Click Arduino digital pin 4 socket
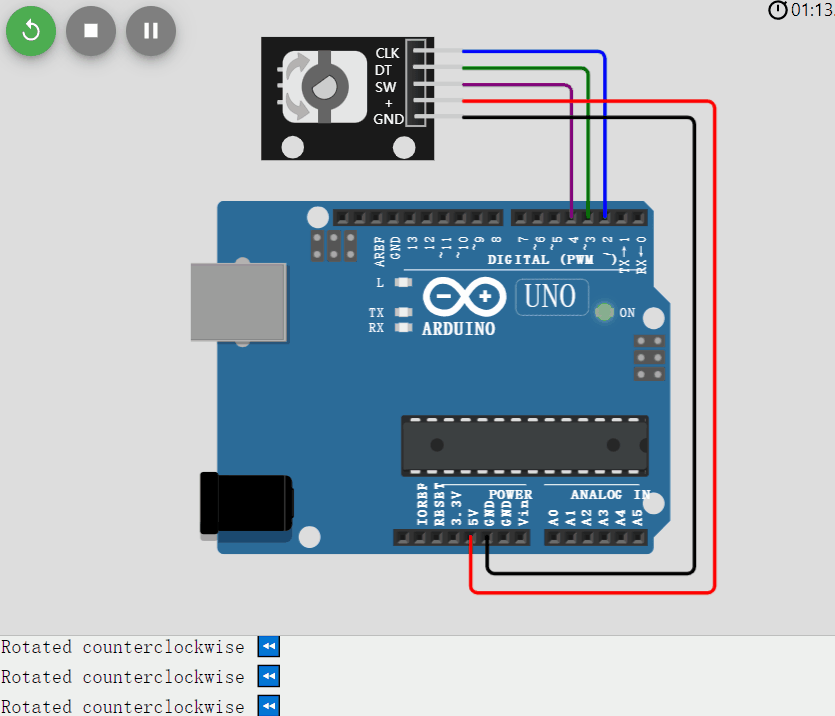This screenshot has width=835, height=716. click(x=571, y=218)
